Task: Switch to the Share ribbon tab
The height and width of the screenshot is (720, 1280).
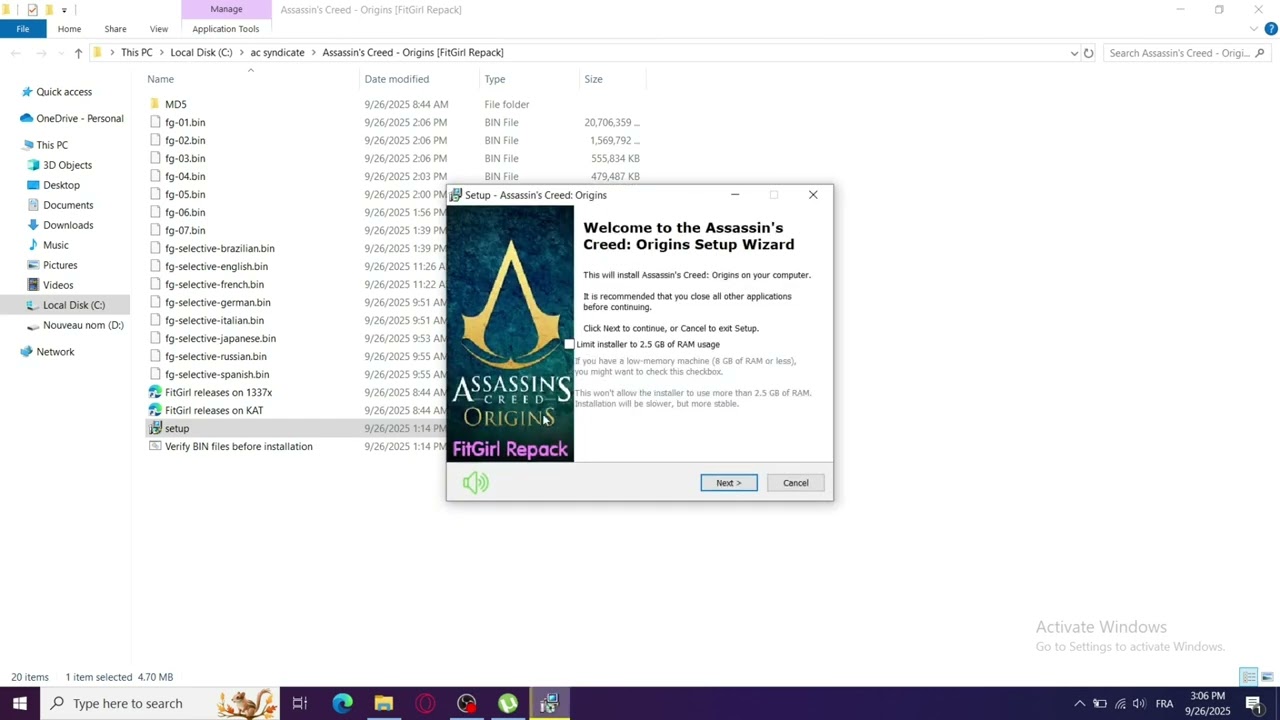Action: (115, 29)
